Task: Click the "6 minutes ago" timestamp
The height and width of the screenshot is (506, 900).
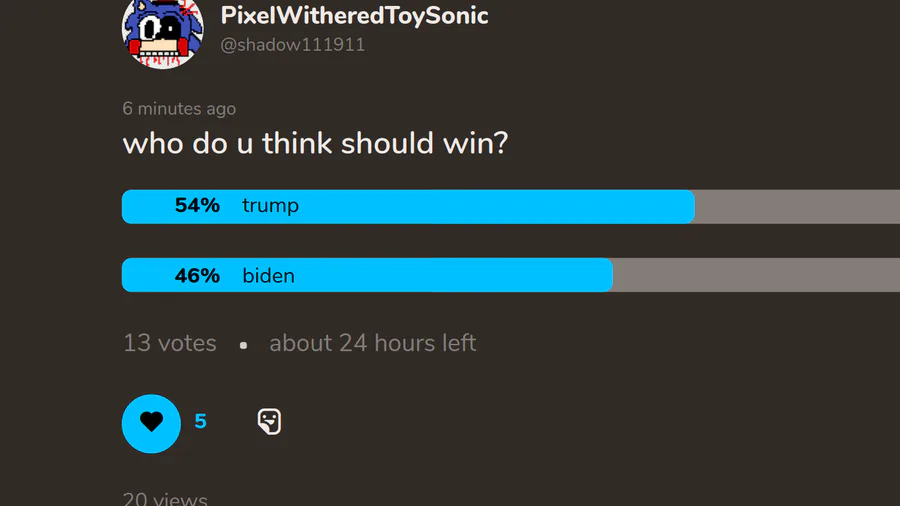Action: pos(179,108)
